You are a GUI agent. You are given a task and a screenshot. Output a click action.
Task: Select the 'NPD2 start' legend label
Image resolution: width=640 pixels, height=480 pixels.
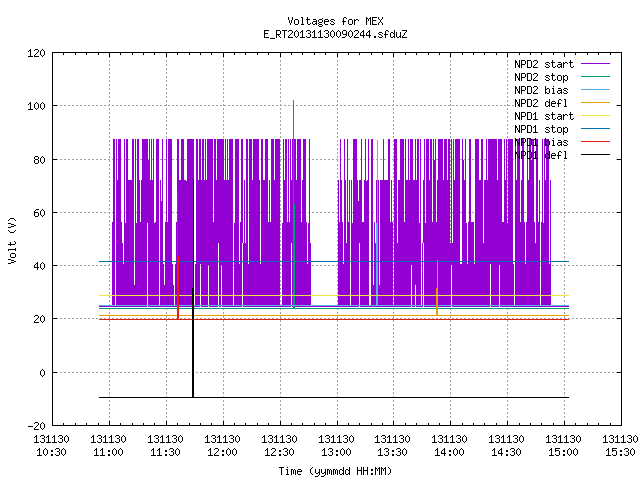[x=544, y=64]
